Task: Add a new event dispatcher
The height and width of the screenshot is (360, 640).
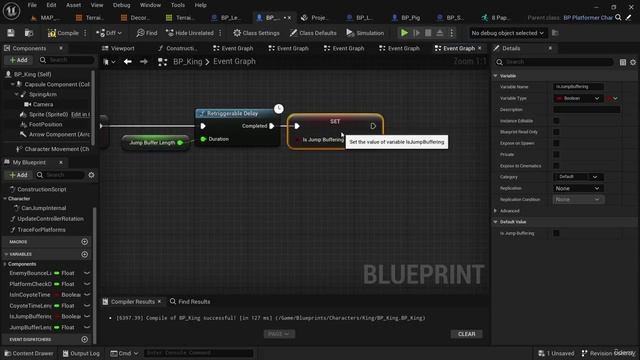Action: tap(84, 339)
